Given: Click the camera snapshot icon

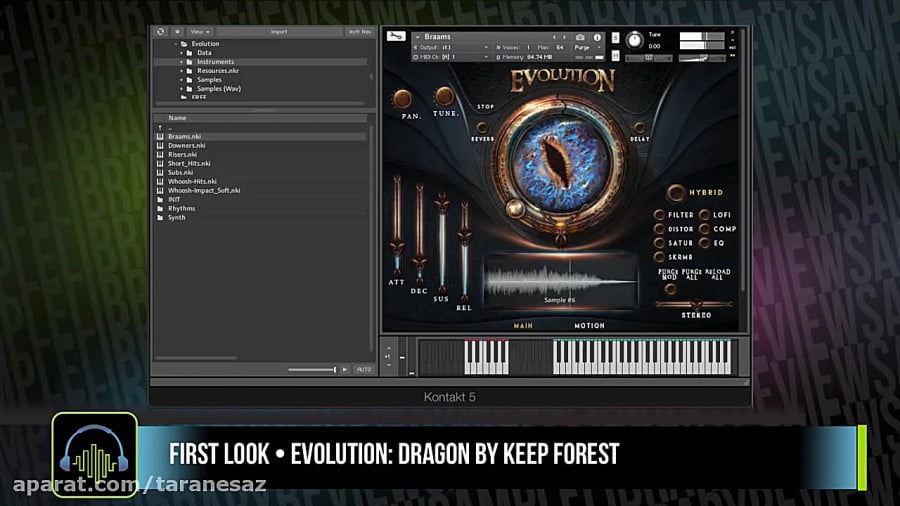Looking at the screenshot, I should click(x=580, y=37).
